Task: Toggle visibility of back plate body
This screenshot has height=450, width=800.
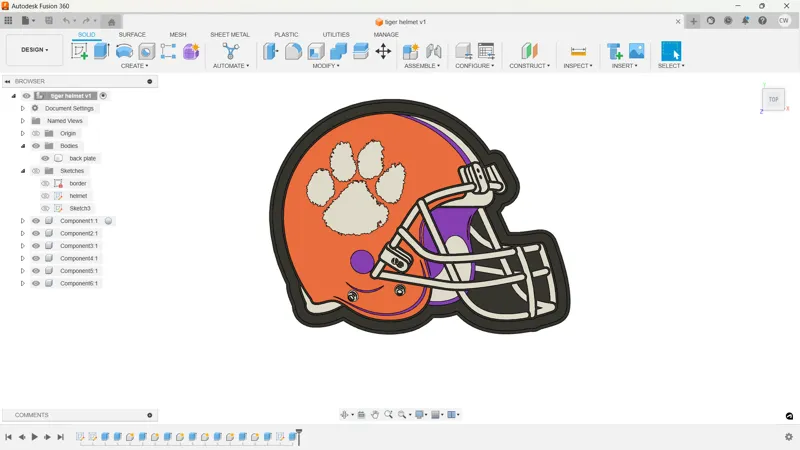Action: (x=45, y=158)
